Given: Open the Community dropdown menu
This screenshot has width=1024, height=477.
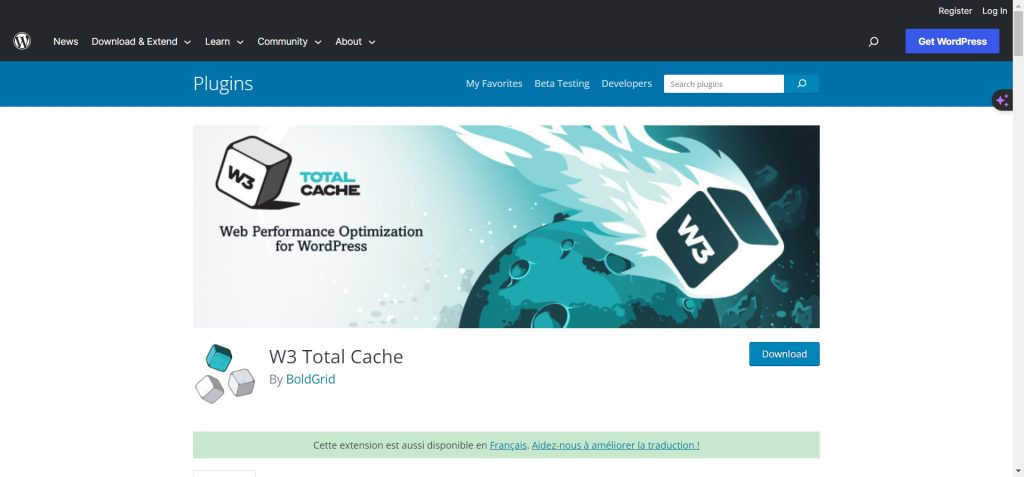Looking at the screenshot, I should (x=289, y=42).
